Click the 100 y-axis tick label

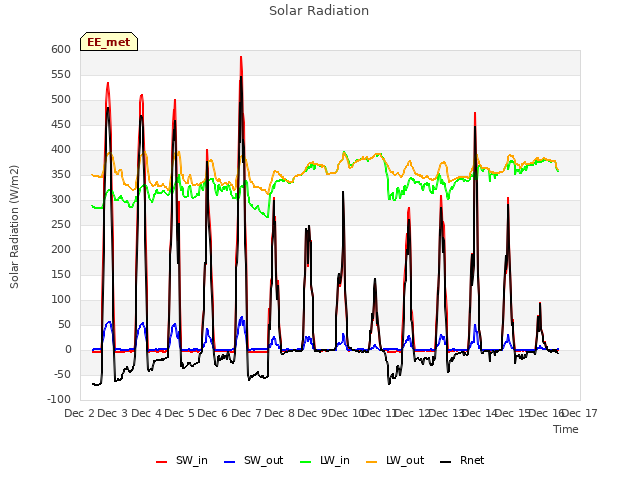61,300
